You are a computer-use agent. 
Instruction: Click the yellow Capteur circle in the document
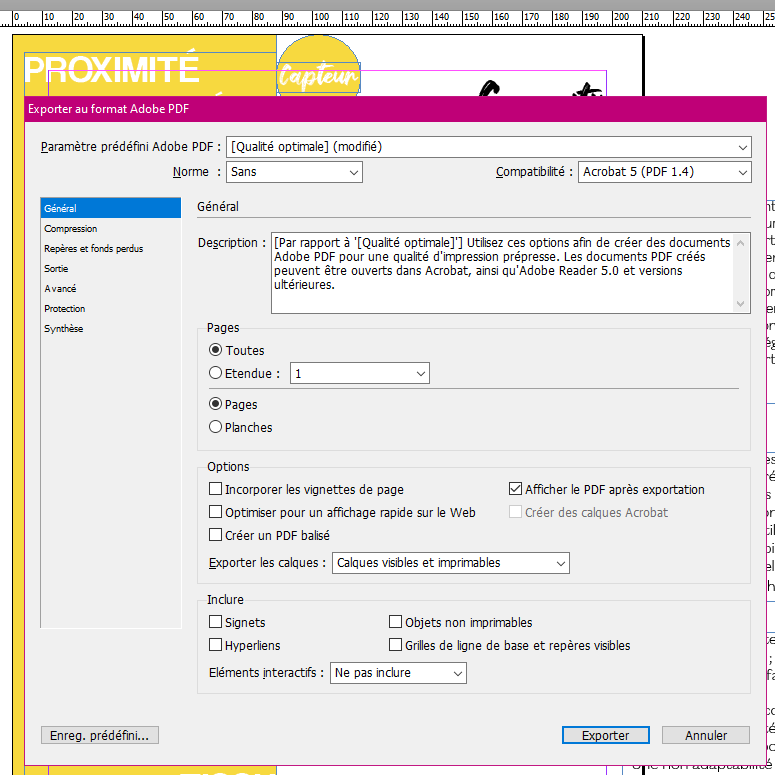[x=318, y=65]
